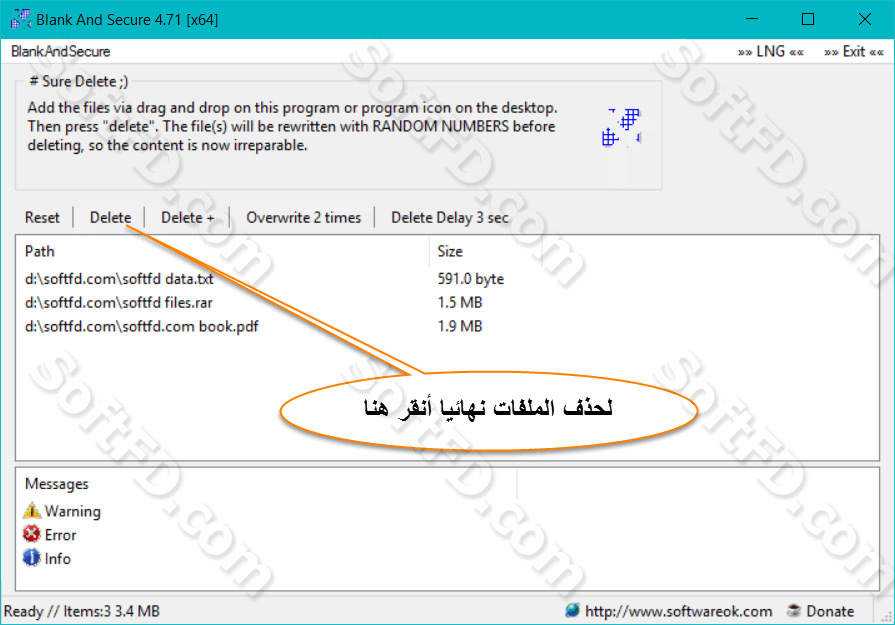895x625 pixels.
Task: Click the blue grid program logo icon
Action: (621, 127)
